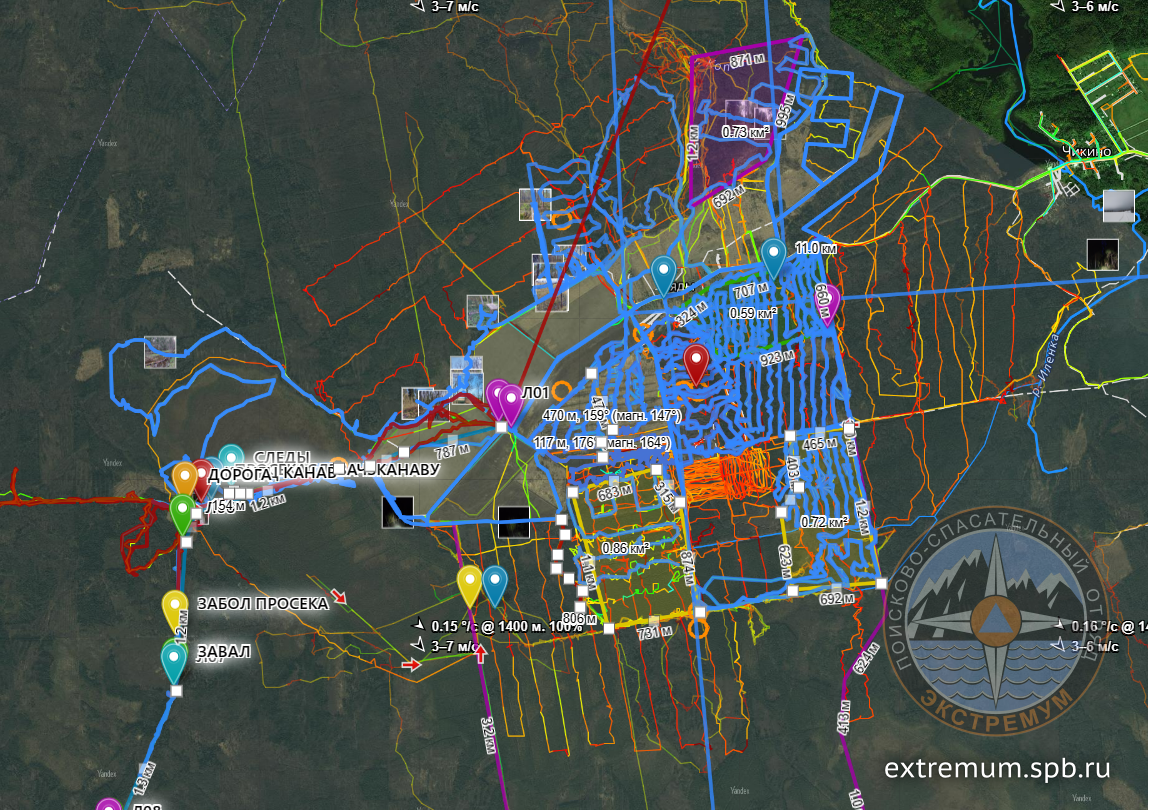Screen dimensions: 1152x810
Task: Open the dark photo thumbnail on the right edge
Action: (1102, 254)
